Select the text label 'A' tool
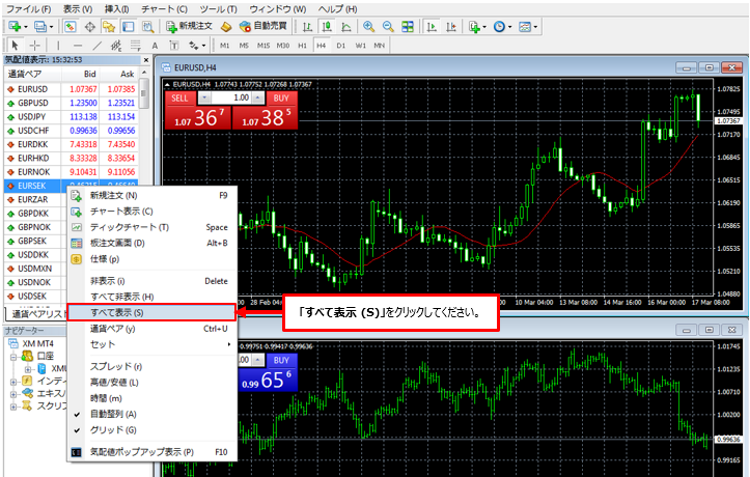This screenshot has width=750, height=477. coord(154,45)
